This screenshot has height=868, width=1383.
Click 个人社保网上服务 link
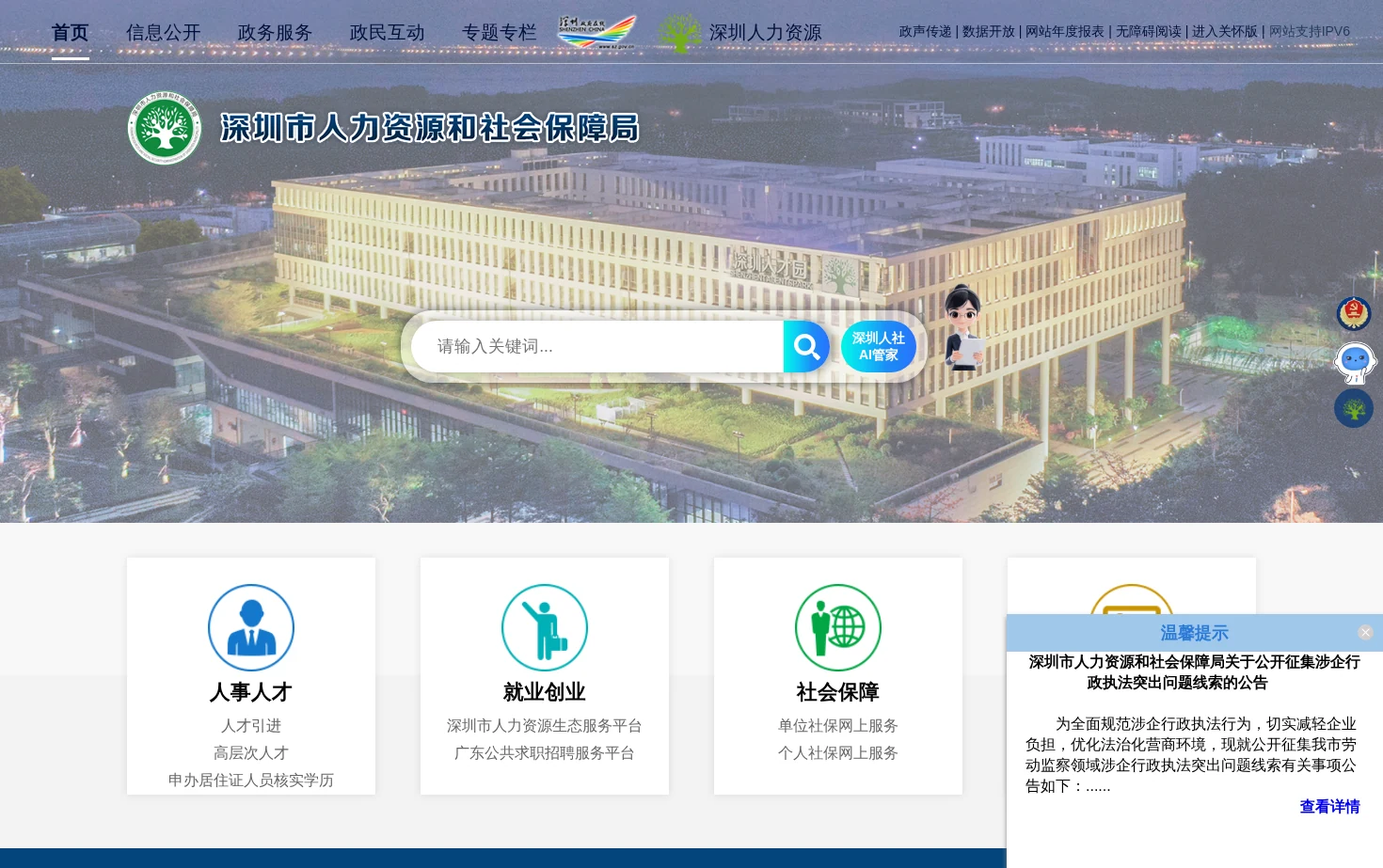coord(838,753)
